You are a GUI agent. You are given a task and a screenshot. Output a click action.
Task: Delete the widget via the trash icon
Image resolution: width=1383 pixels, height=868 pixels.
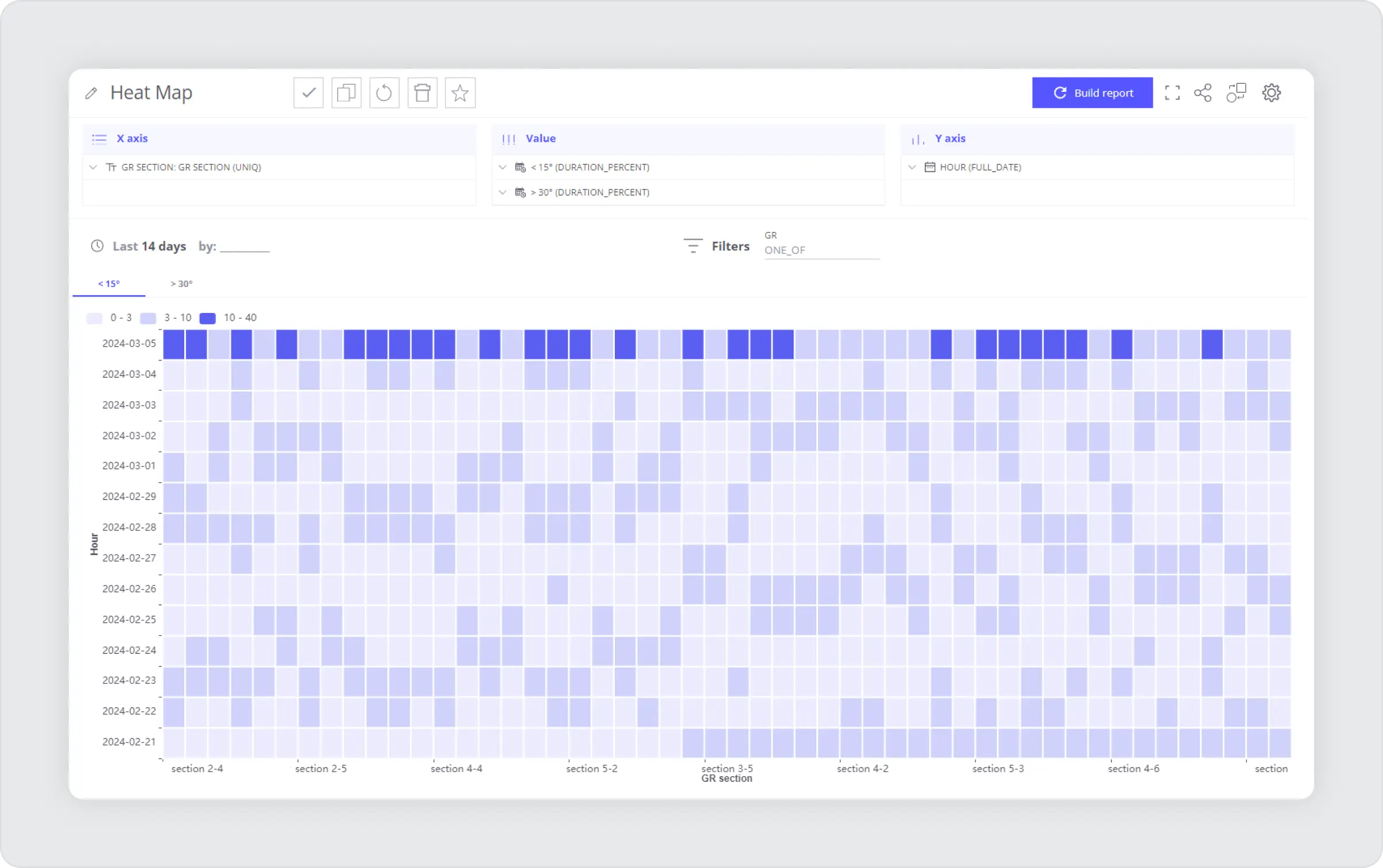pos(422,92)
